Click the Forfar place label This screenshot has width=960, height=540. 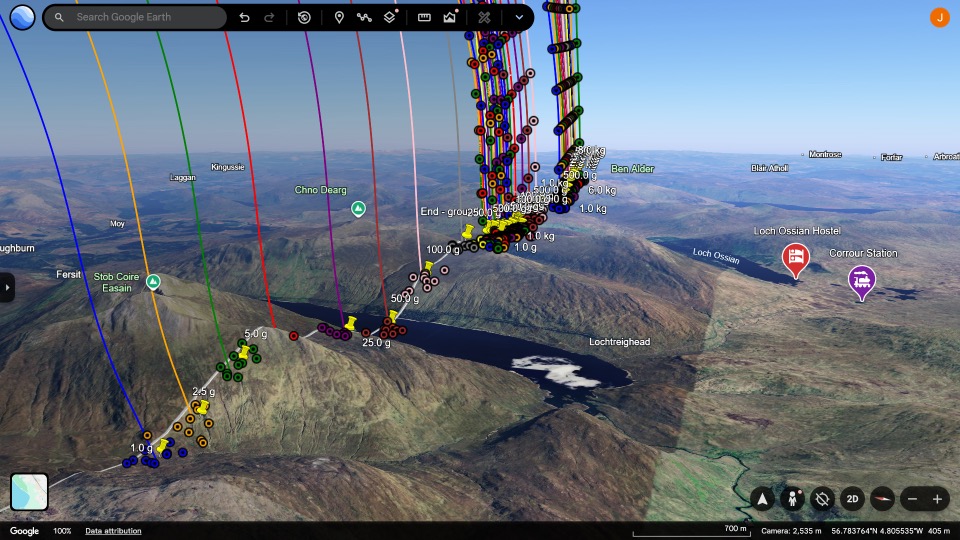click(891, 157)
